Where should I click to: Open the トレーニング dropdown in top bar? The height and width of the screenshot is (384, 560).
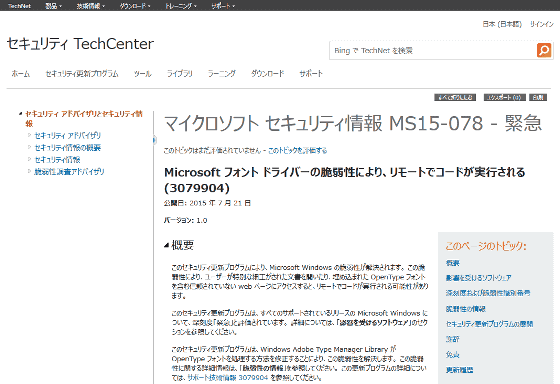tap(181, 6)
